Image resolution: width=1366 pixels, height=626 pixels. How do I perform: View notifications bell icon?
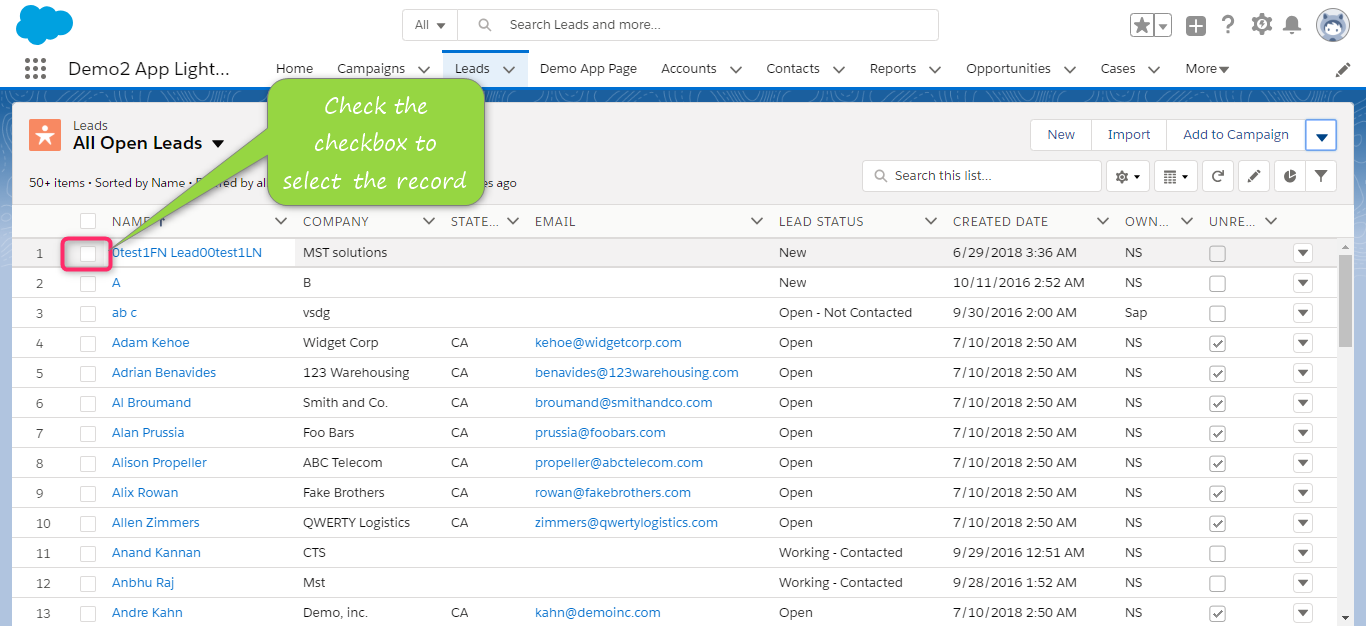[1292, 25]
